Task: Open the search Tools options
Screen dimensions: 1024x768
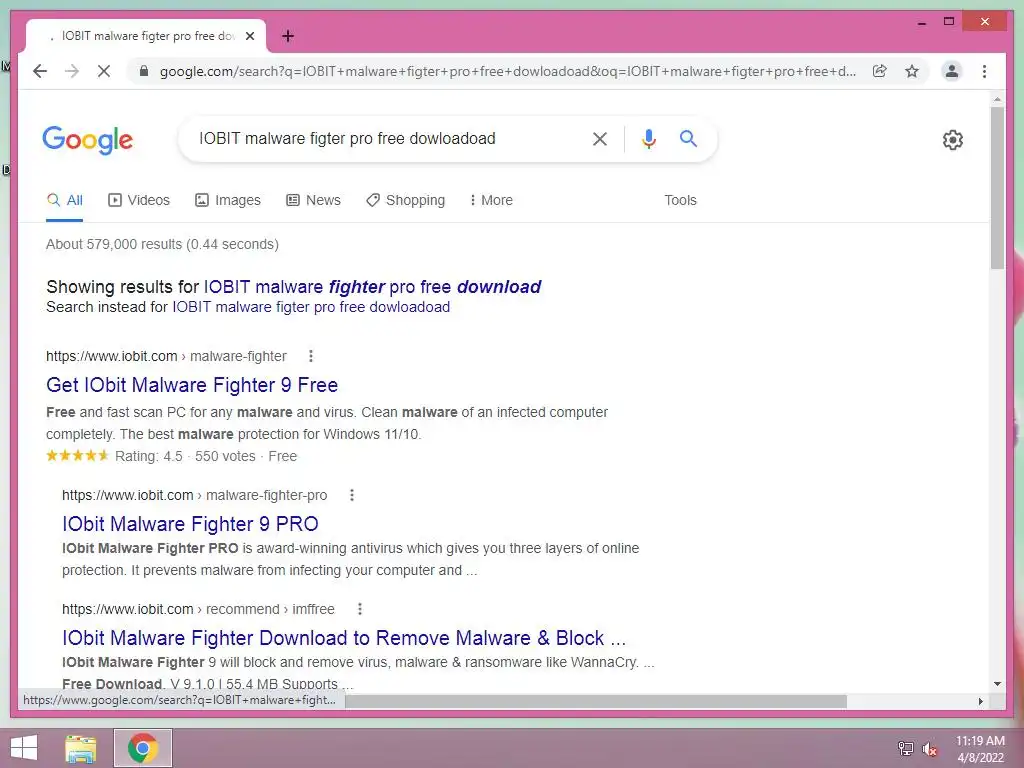Action: [680, 200]
